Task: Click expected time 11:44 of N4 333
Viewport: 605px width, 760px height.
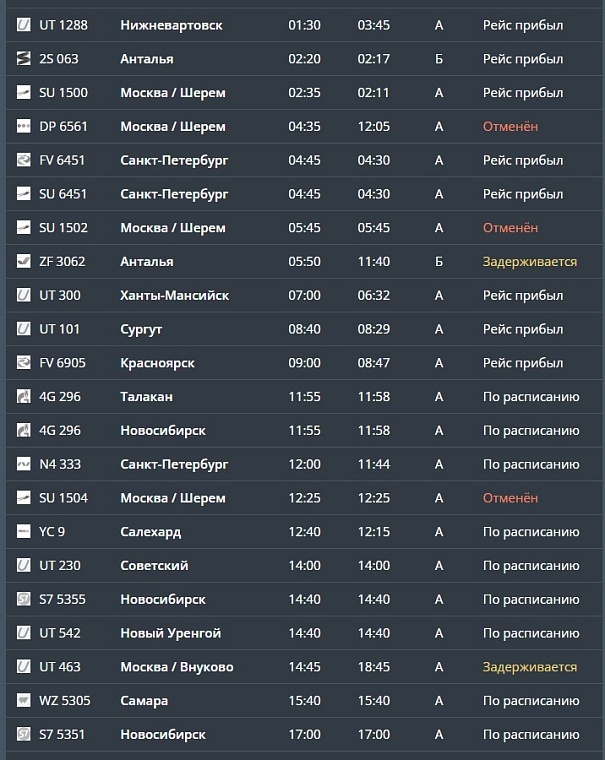Action: click(374, 464)
